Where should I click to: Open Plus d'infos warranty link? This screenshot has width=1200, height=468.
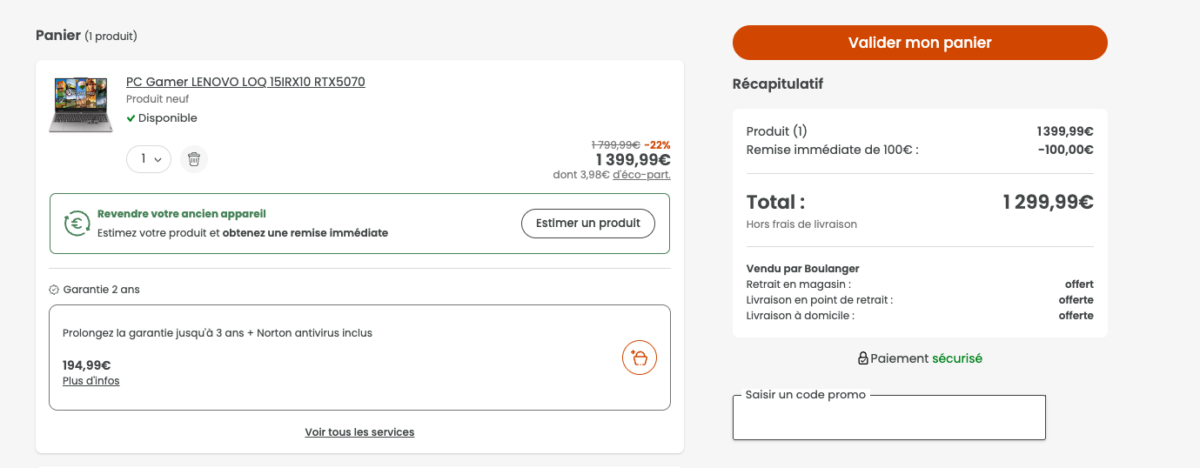(91, 381)
